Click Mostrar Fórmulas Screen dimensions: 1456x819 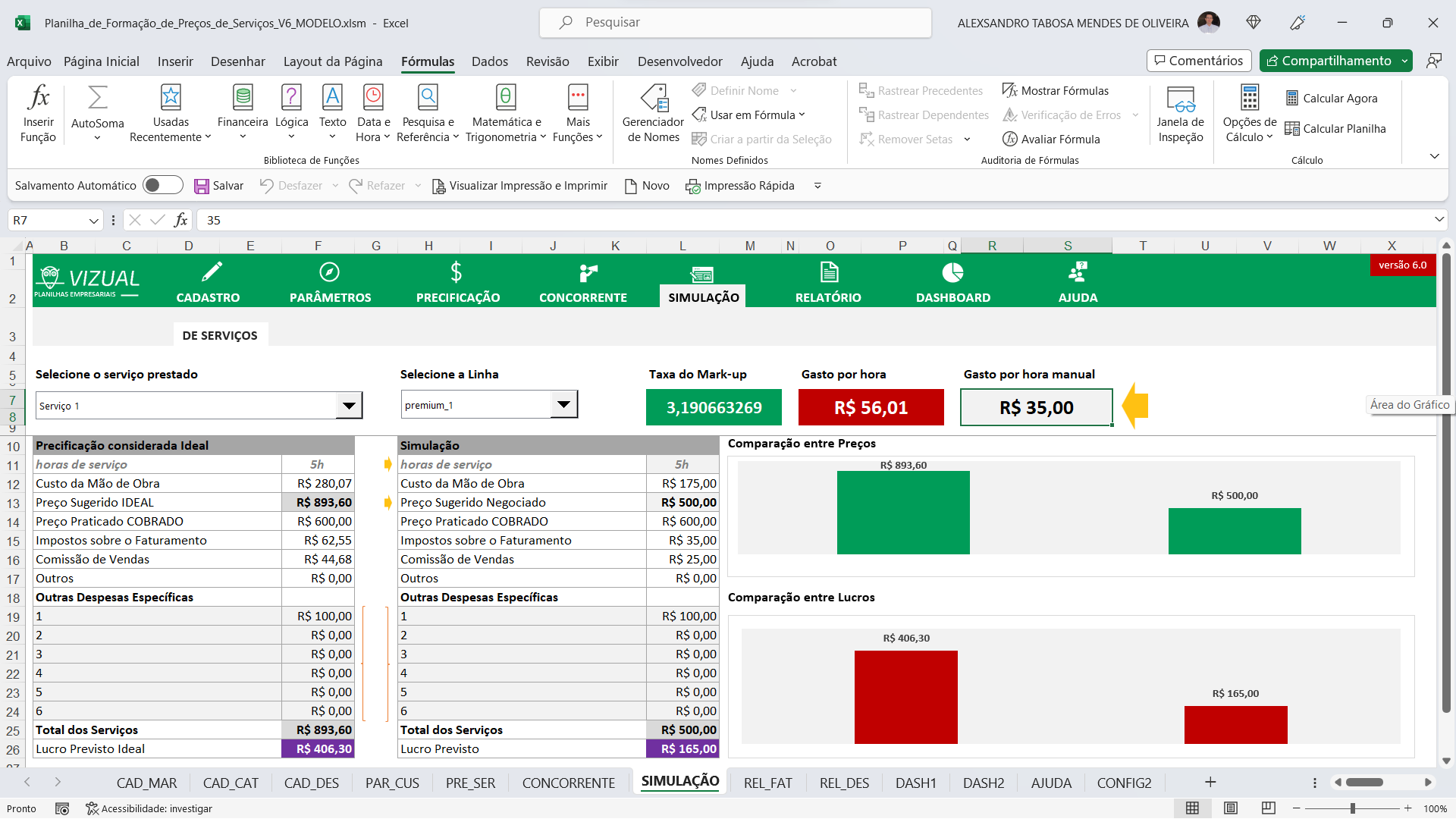tap(1055, 90)
